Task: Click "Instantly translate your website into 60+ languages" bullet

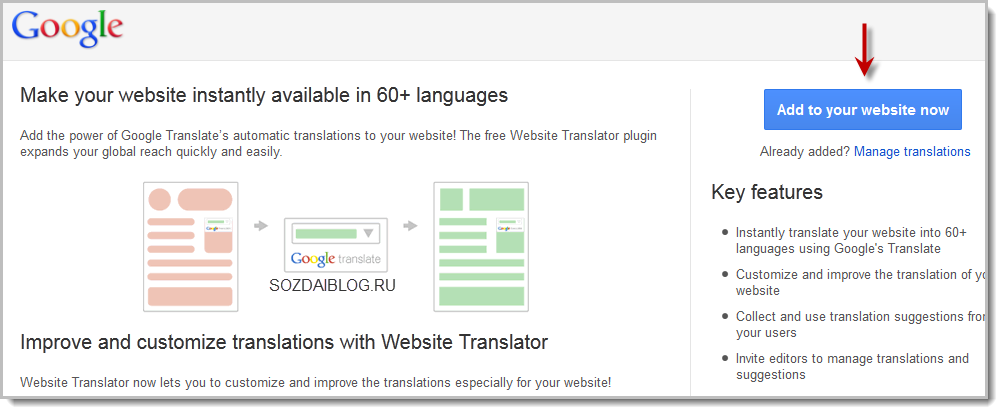Action: point(851,241)
